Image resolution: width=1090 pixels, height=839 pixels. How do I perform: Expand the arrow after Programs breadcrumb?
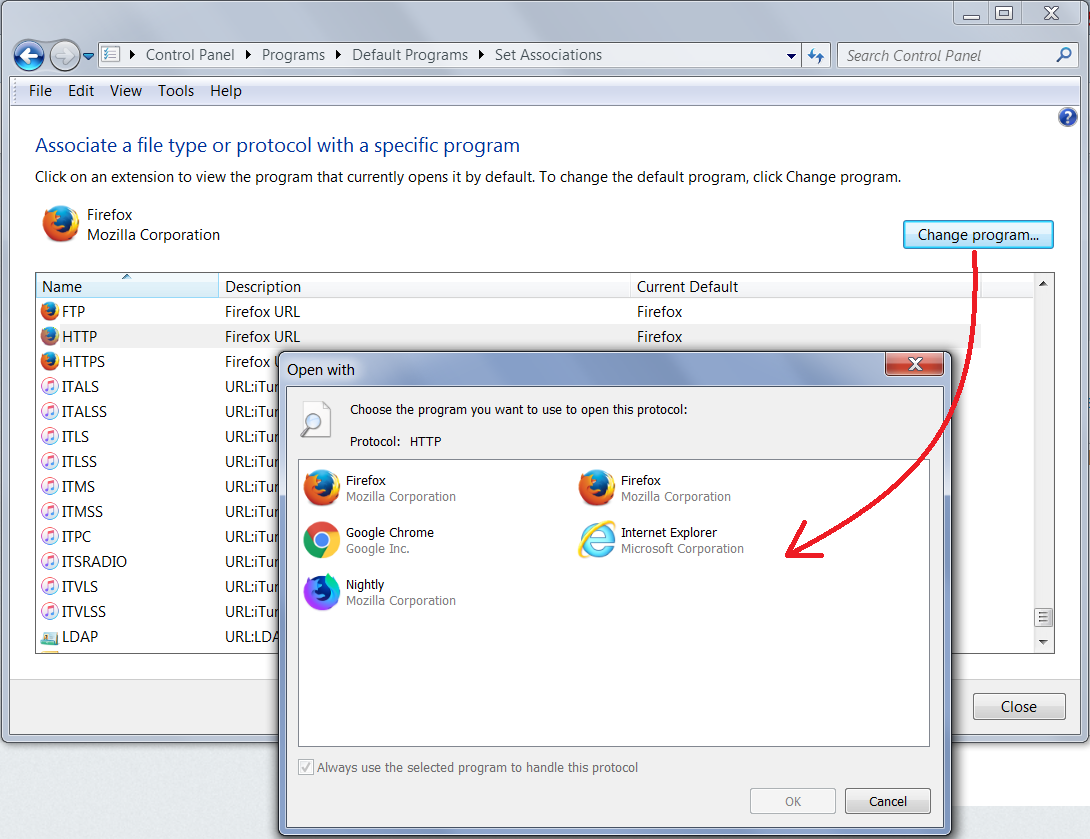click(339, 55)
